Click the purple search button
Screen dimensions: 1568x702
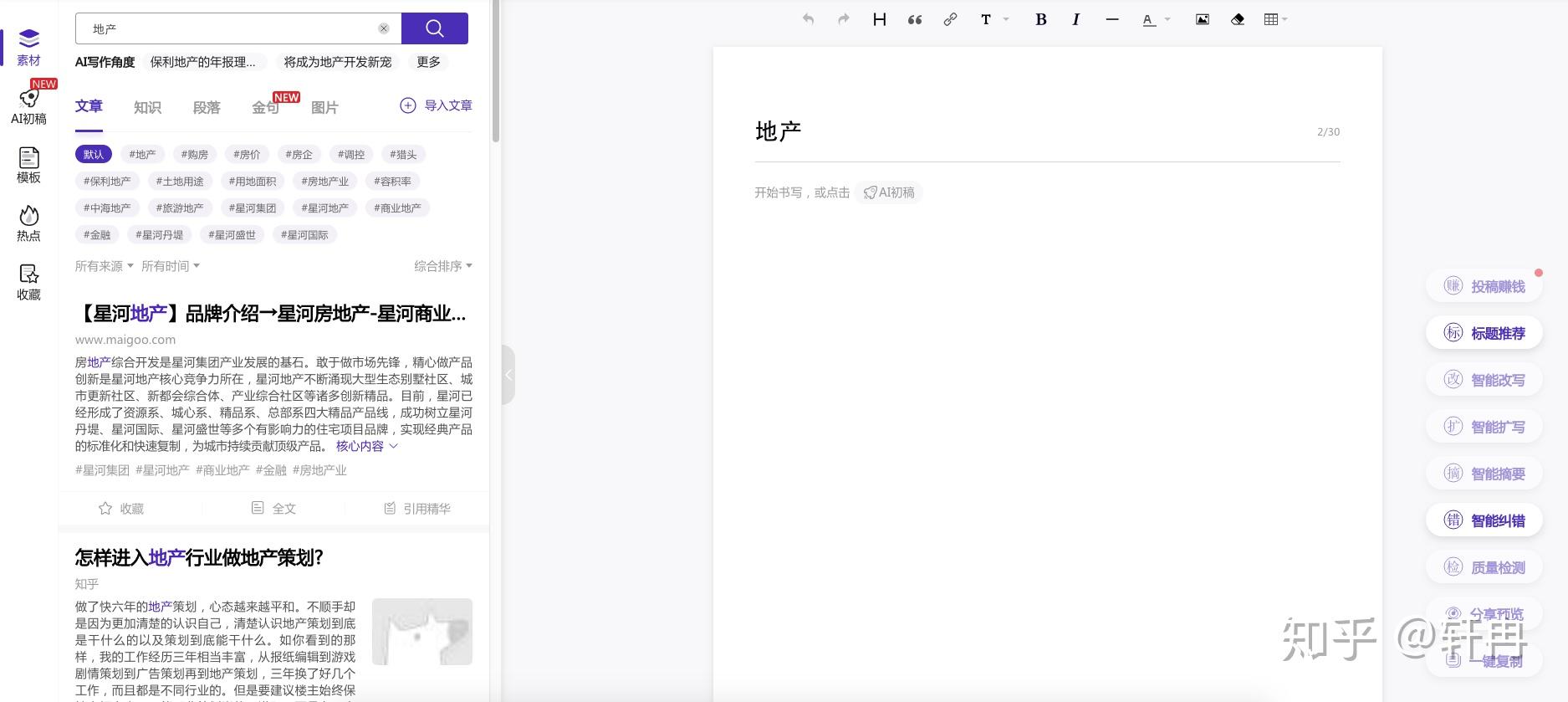point(435,28)
